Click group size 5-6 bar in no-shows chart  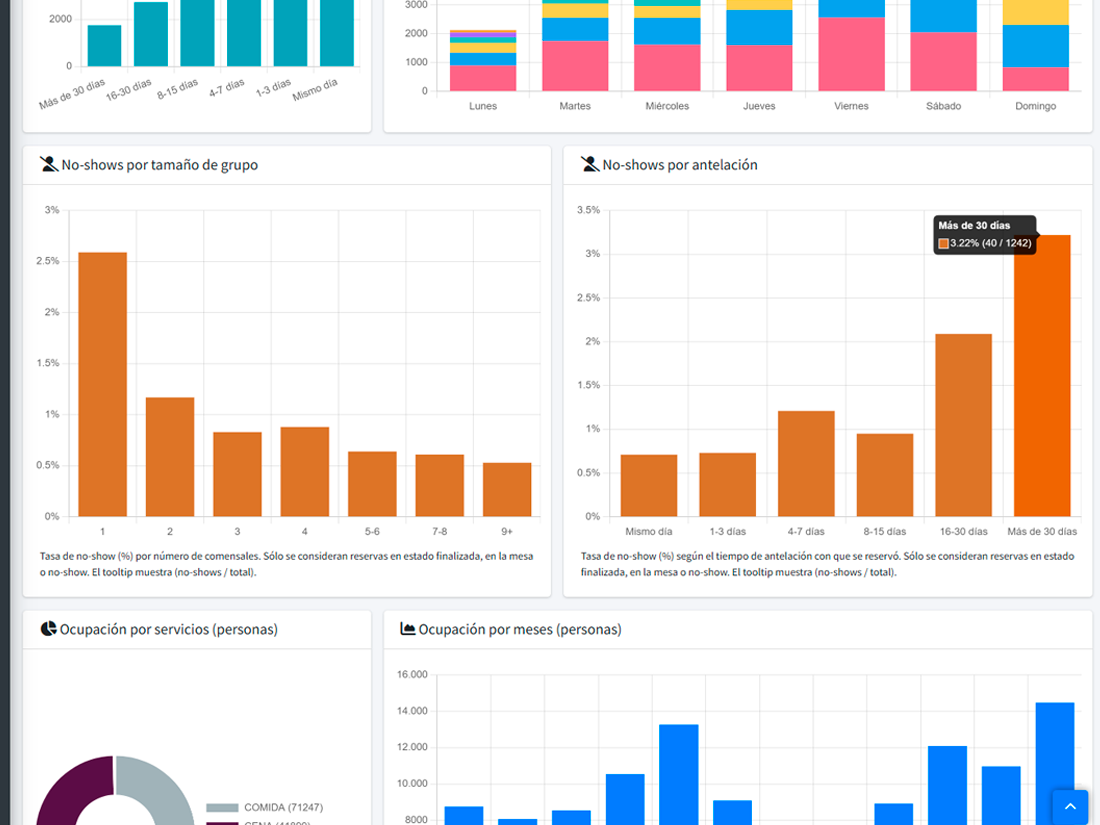point(372,484)
